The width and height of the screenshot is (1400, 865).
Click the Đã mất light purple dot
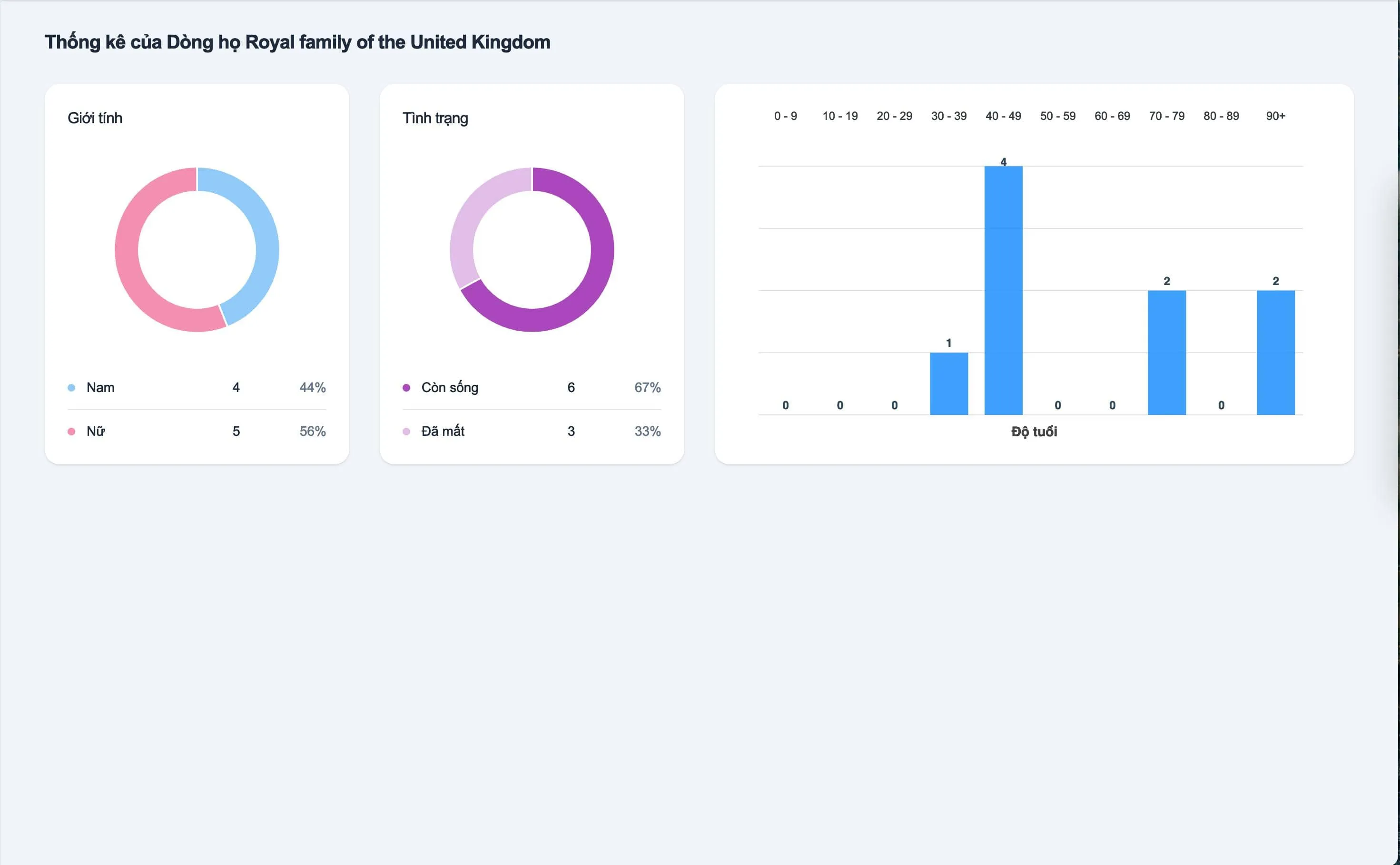point(406,432)
